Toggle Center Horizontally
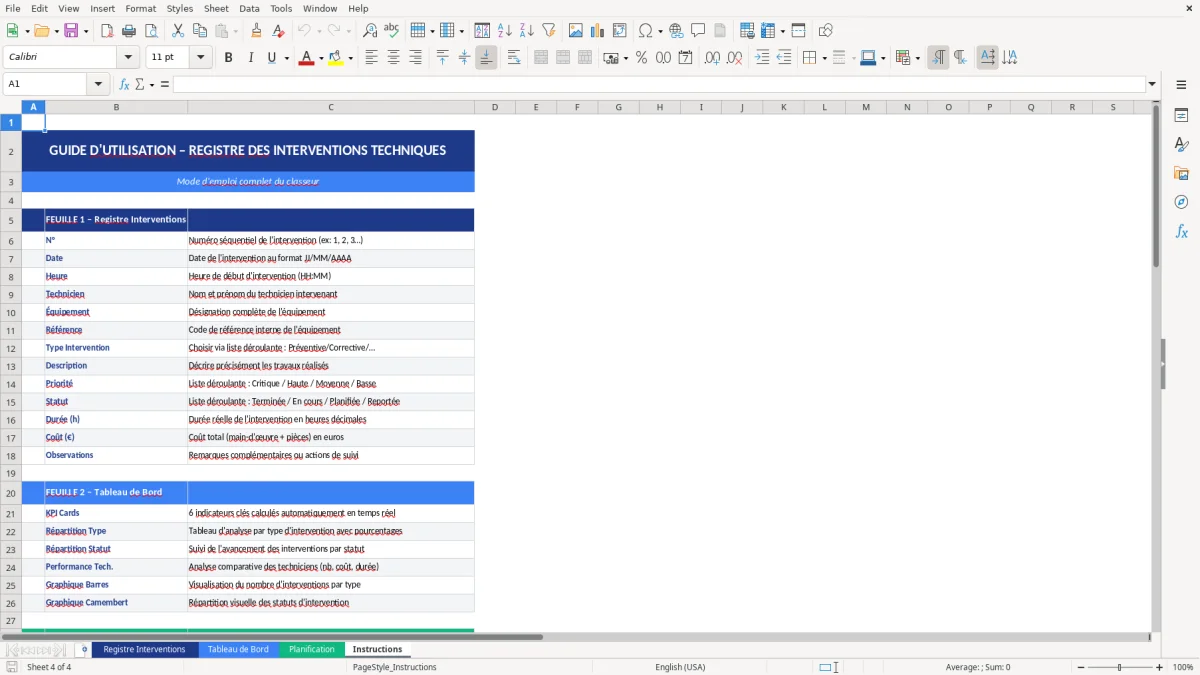 393,58
